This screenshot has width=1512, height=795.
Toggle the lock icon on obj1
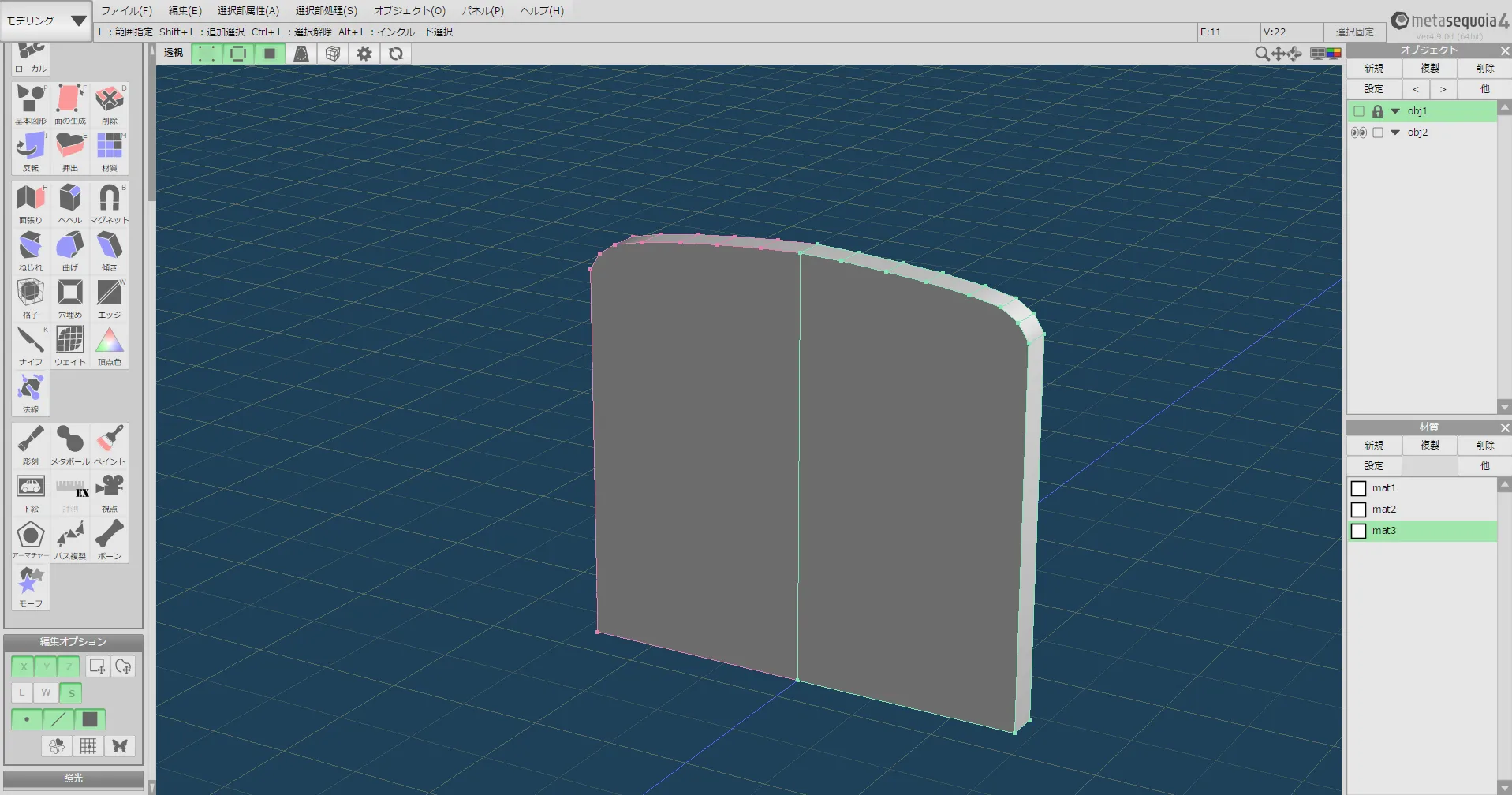click(1377, 111)
